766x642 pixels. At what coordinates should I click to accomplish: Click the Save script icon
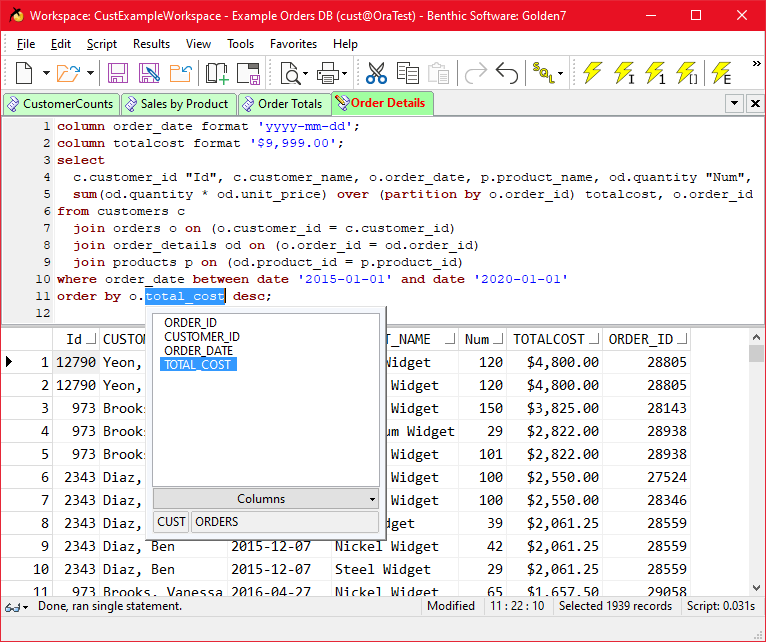click(118, 73)
